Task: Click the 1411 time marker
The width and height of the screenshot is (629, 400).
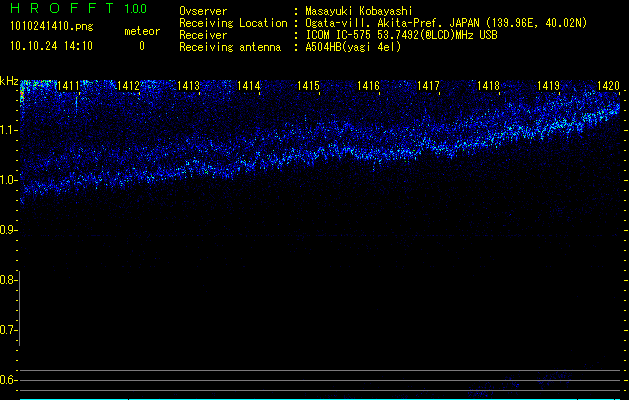Action: (x=68, y=85)
